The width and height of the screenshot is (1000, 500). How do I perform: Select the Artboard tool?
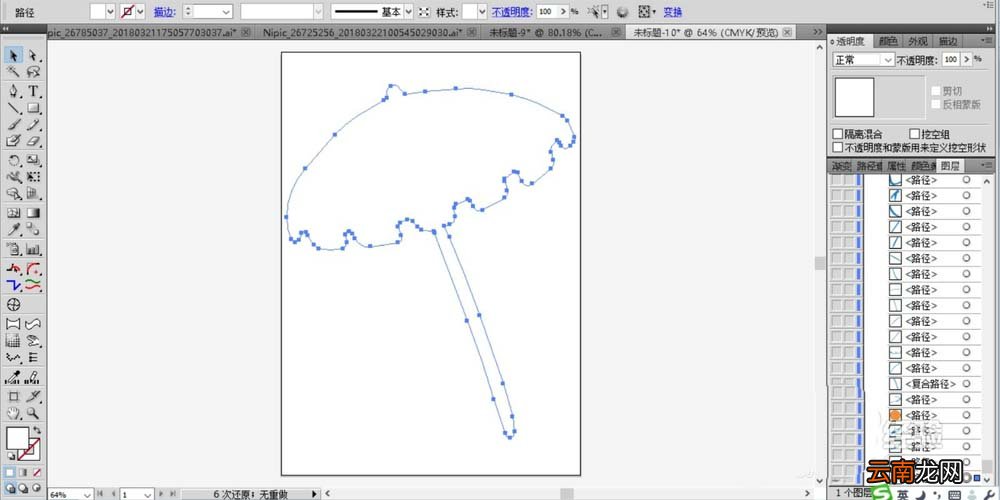point(13,396)
